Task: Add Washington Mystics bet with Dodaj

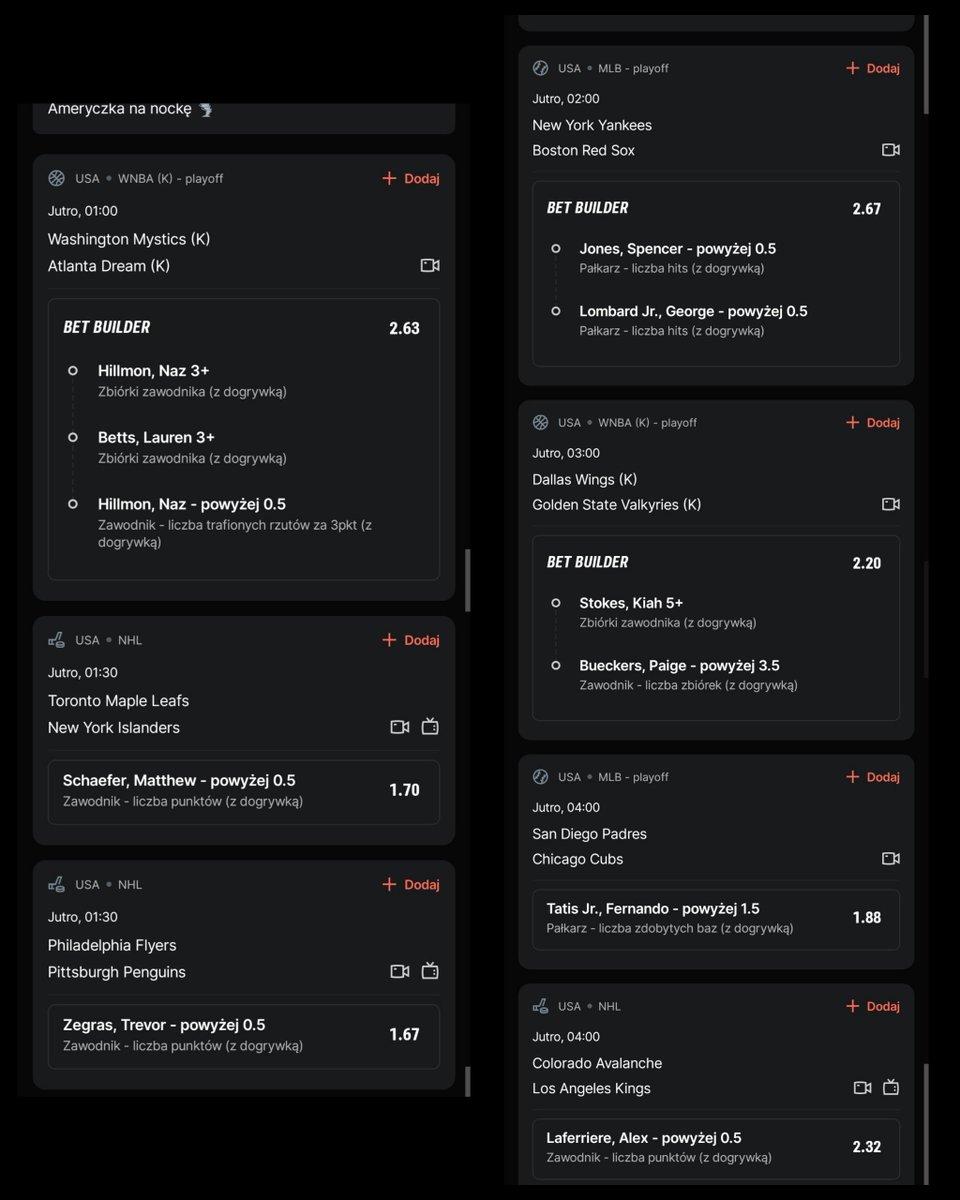Action: pos(411,179)
